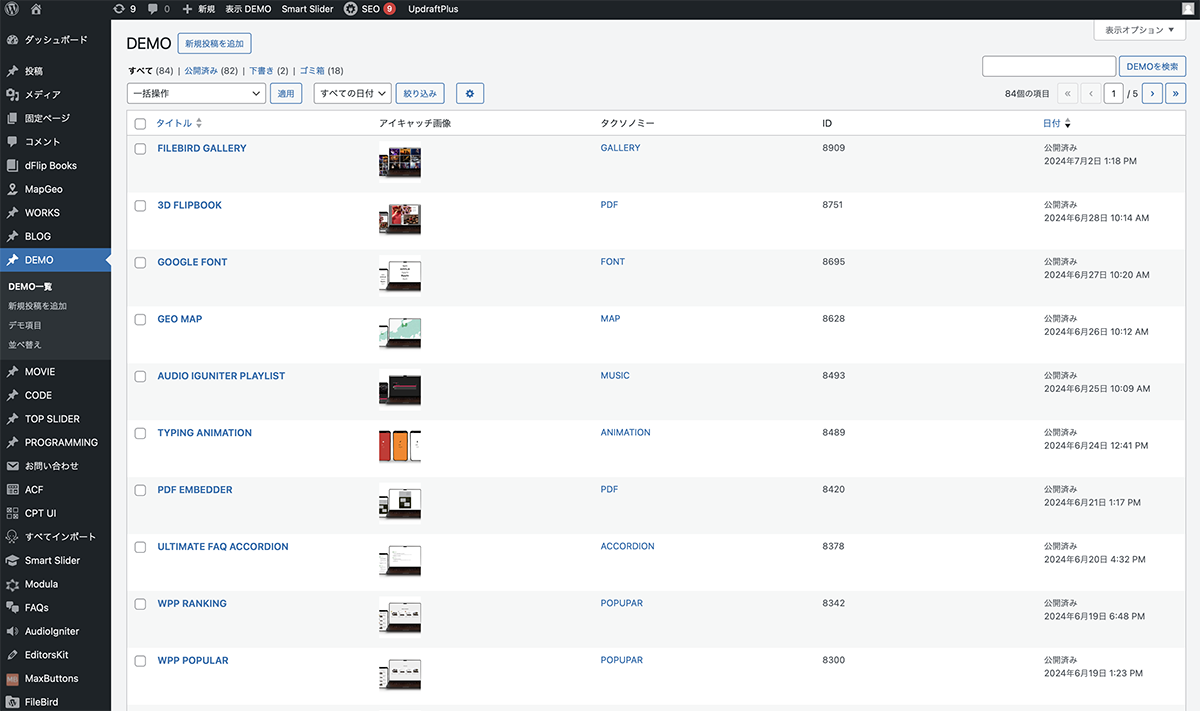The height and width of the screenshot is (711, 1200).
Task: Expand the 表示オプション screen options panel
Action: (1139, 30)
